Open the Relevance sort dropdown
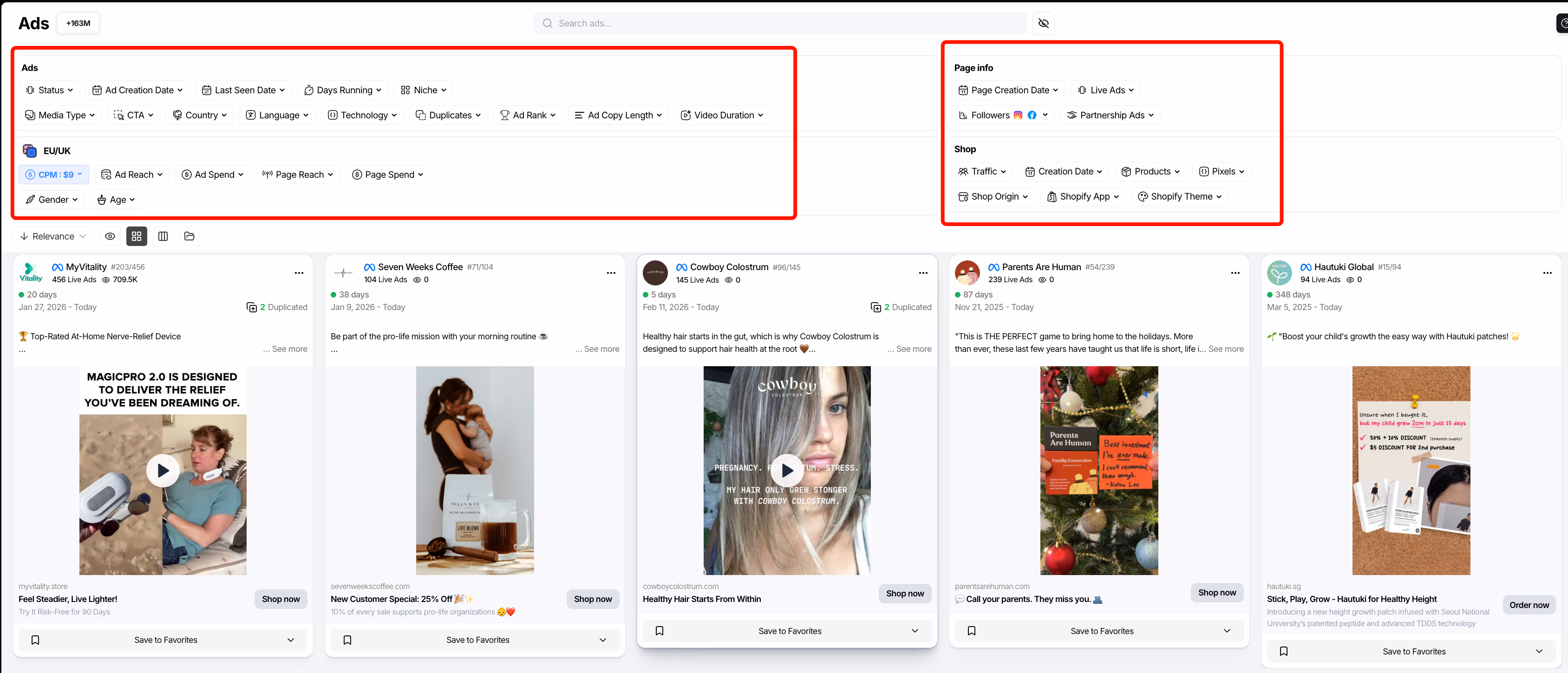This screenshot has height=673, width=1568. pyautogui.click(x=53, y=236)
